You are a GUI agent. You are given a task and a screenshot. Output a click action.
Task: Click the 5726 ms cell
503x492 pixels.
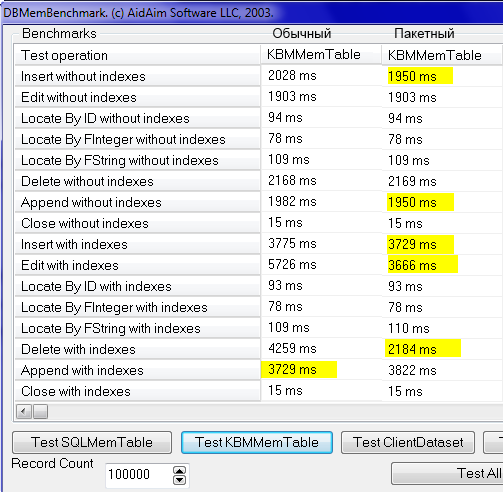coord(321,265)
